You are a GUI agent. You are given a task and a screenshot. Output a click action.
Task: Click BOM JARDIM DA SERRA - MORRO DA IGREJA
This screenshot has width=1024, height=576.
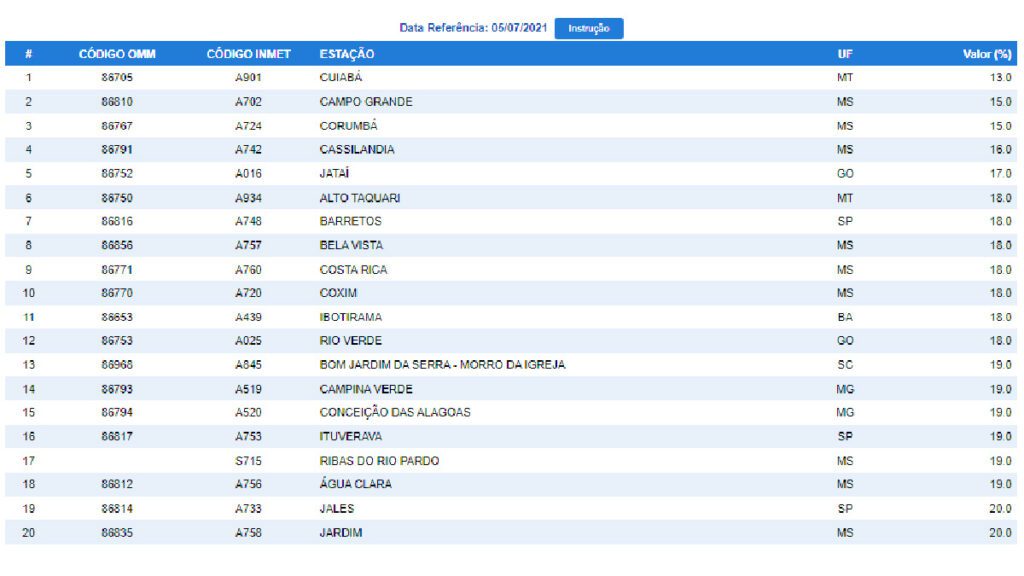[x=442, y=365]
